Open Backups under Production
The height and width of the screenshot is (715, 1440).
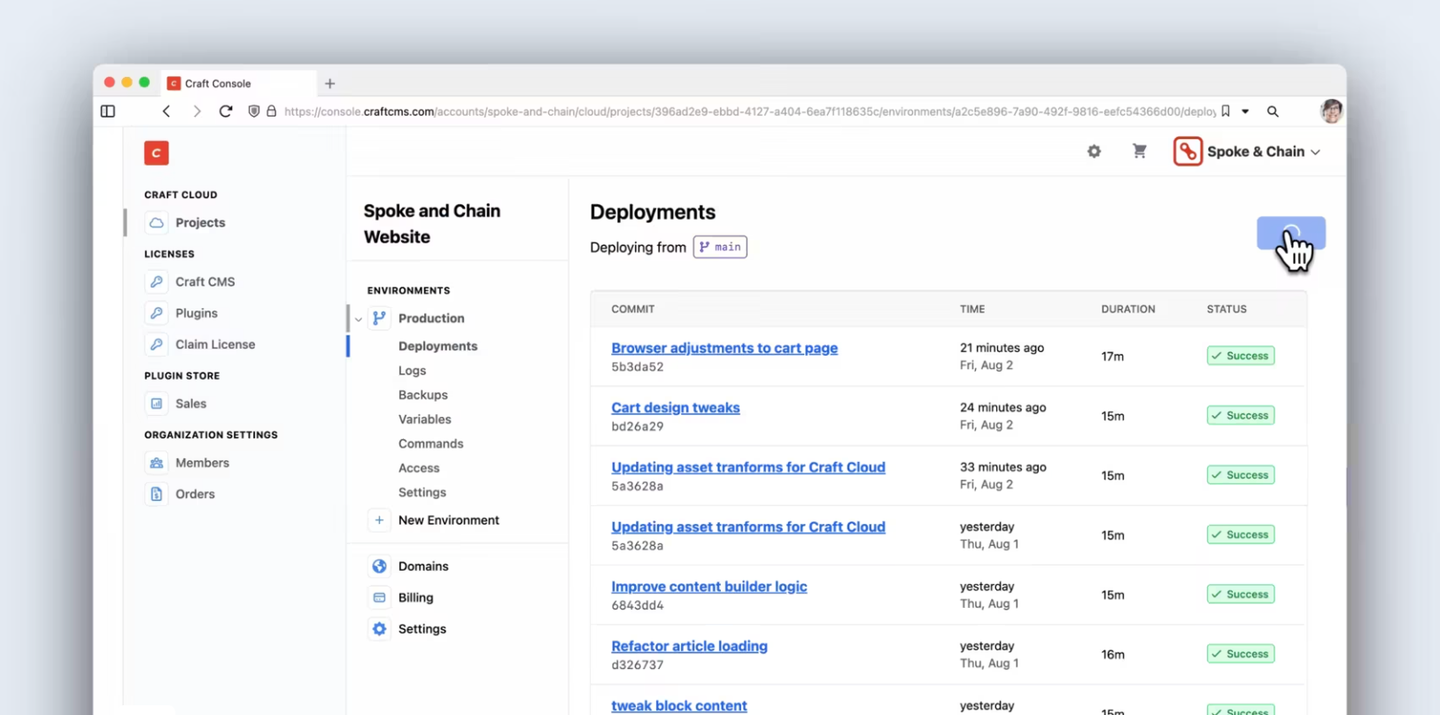[x=423, y=395]
